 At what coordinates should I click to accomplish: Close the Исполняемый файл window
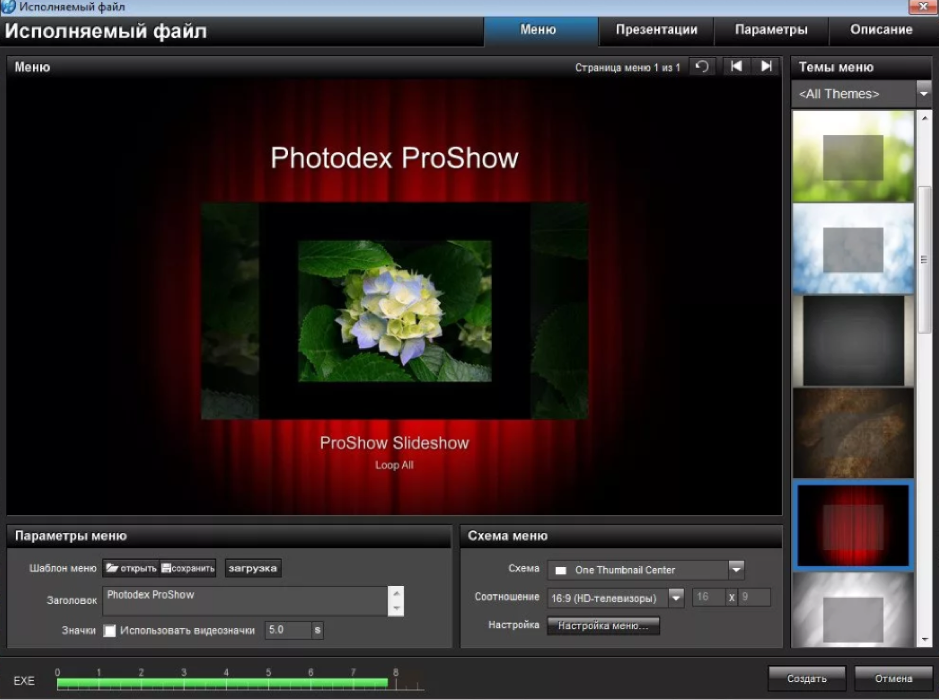tap(923, 6)
